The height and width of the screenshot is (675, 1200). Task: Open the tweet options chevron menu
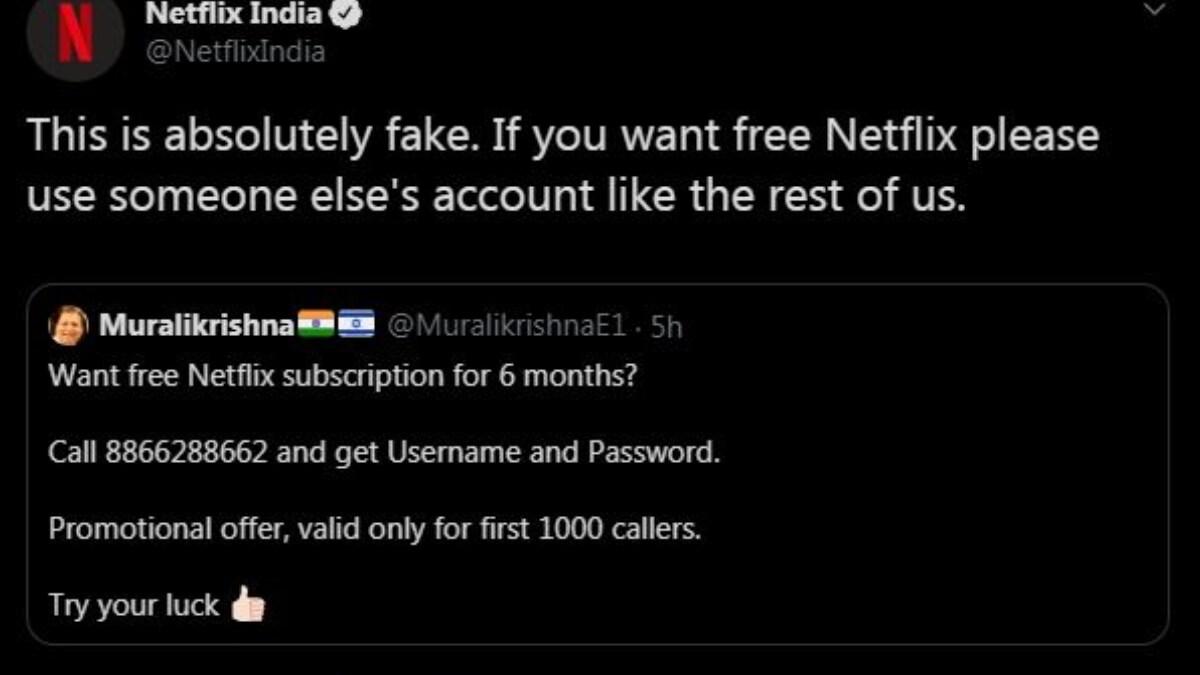coord(1154,10)
